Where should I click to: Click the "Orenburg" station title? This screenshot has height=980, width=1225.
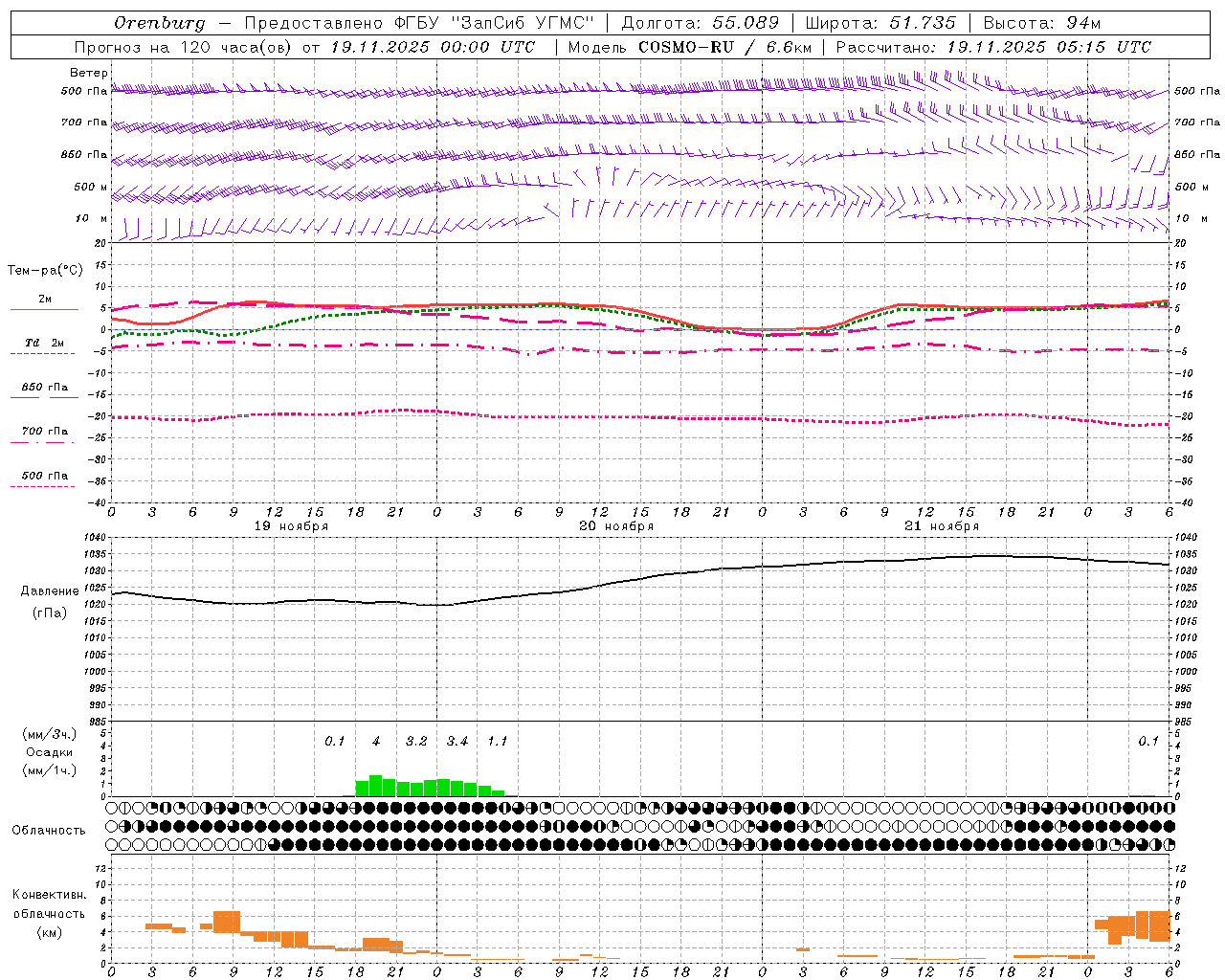point(159,23)
